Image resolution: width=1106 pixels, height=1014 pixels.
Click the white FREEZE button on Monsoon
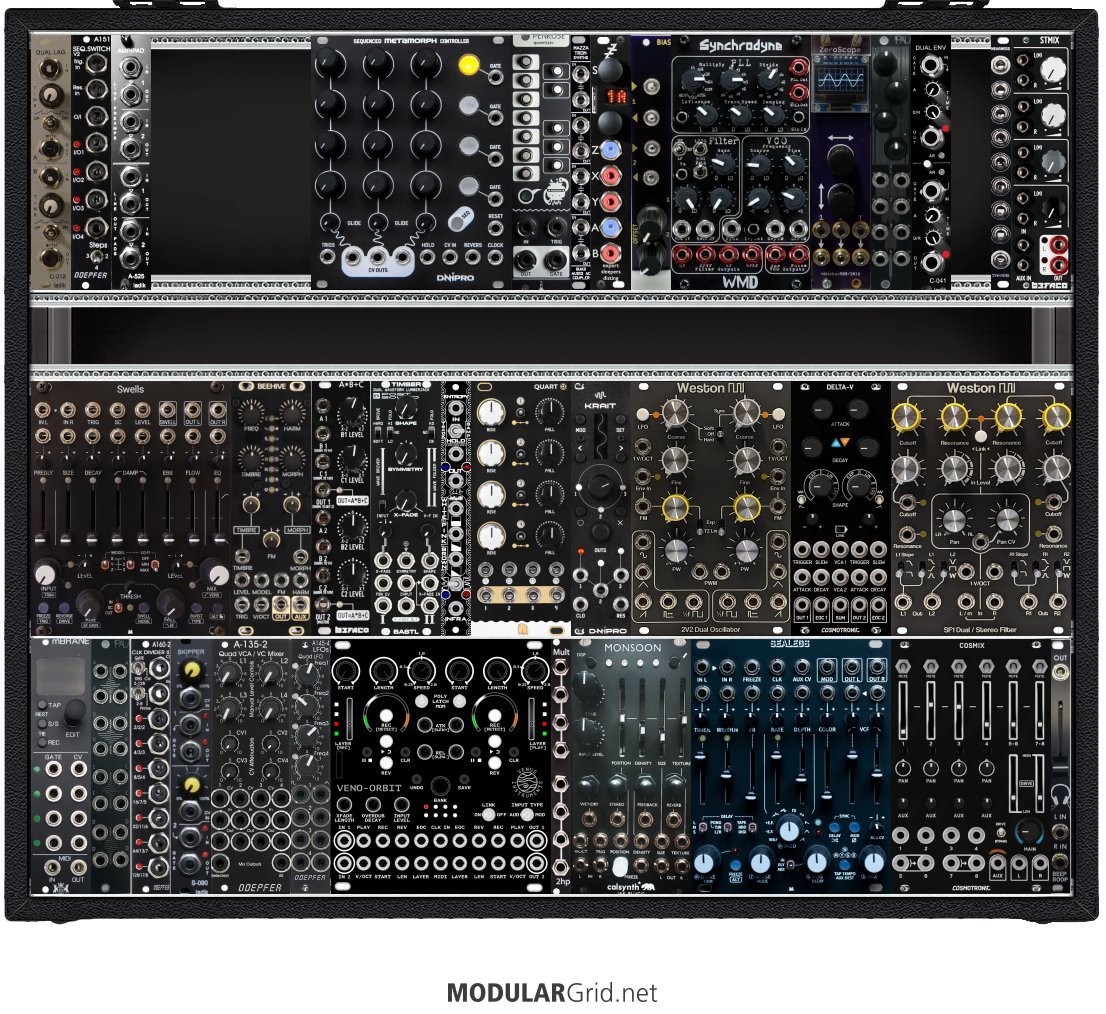[621, 865]
